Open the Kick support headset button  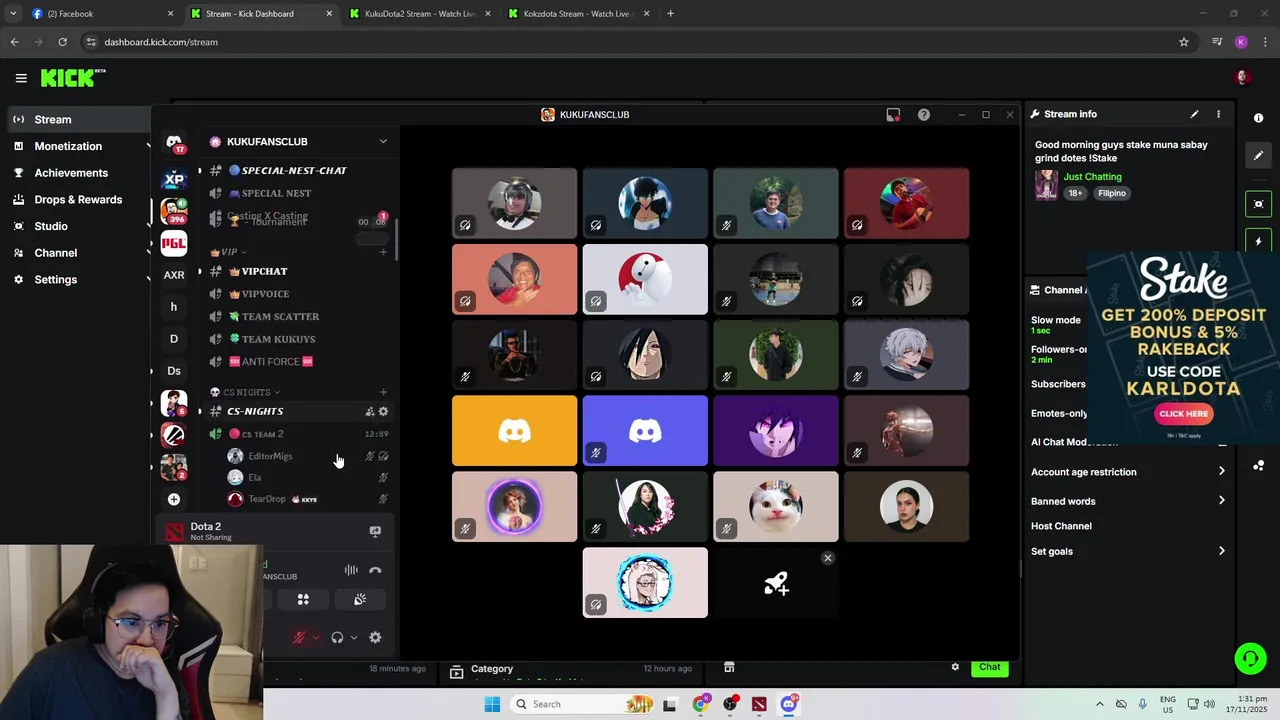(x=1250, y=658)
